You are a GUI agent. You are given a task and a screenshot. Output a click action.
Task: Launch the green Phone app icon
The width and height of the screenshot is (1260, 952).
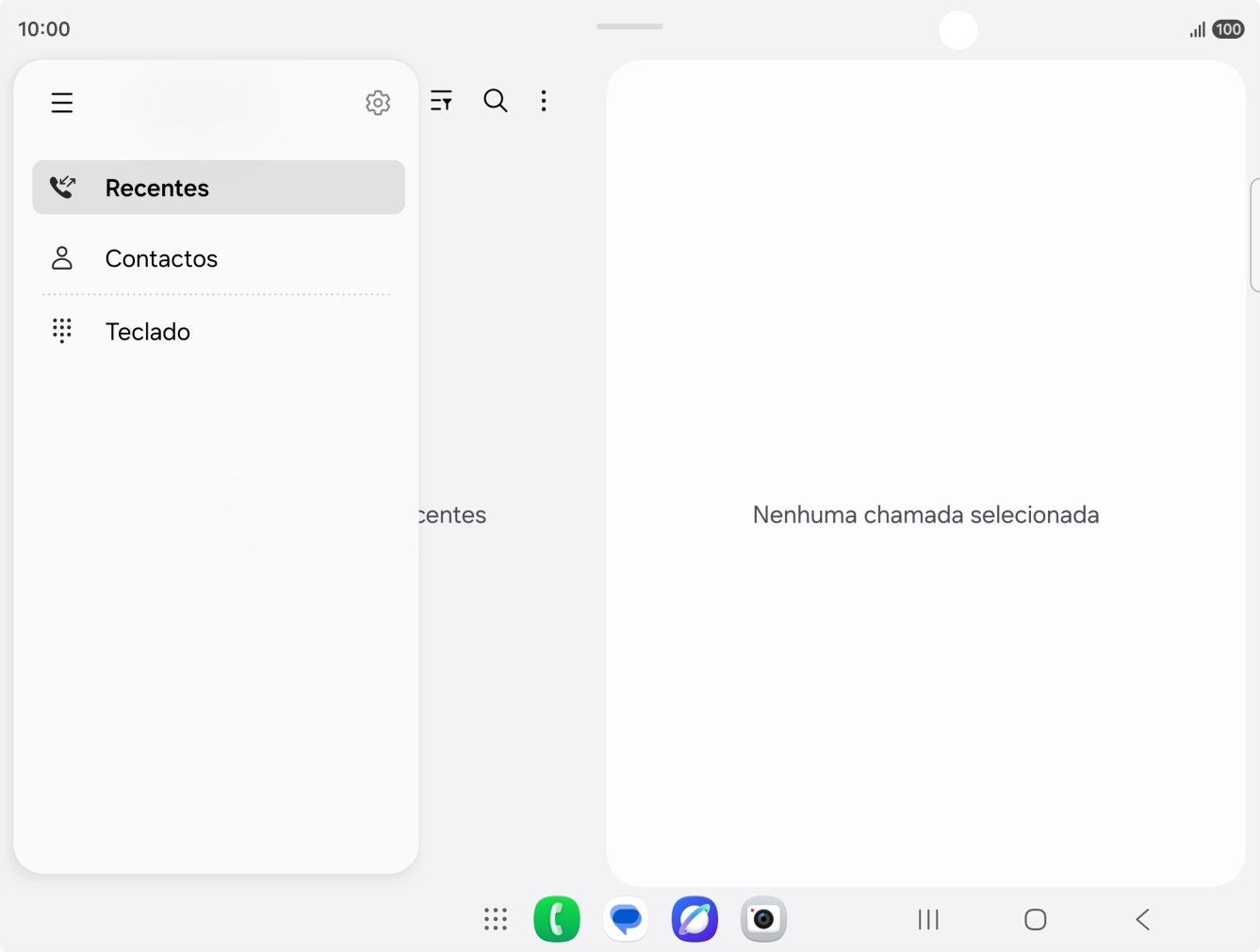click(x=557, y=919)
